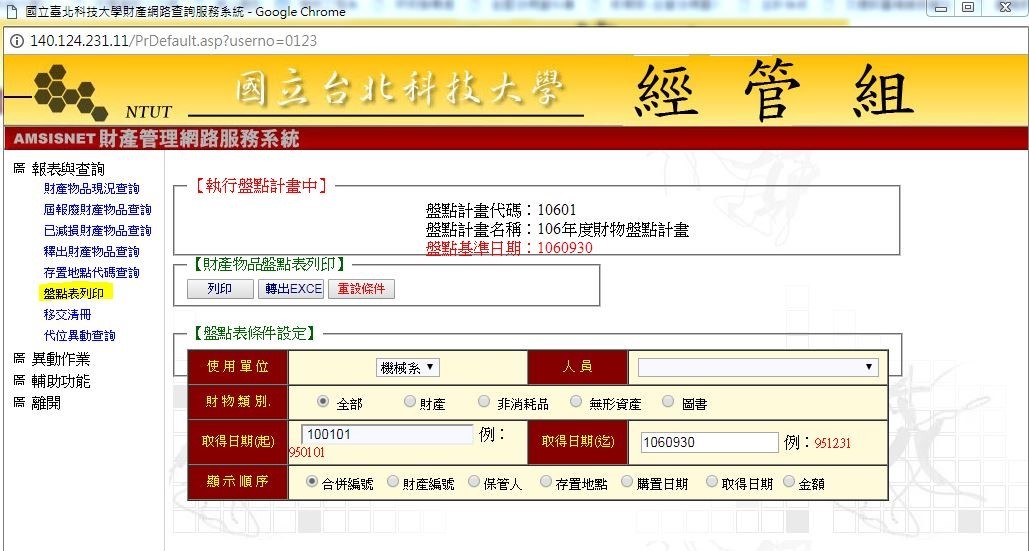Click the 列印 print button
Screen dimensions: 1029x551
pos(220,289)
